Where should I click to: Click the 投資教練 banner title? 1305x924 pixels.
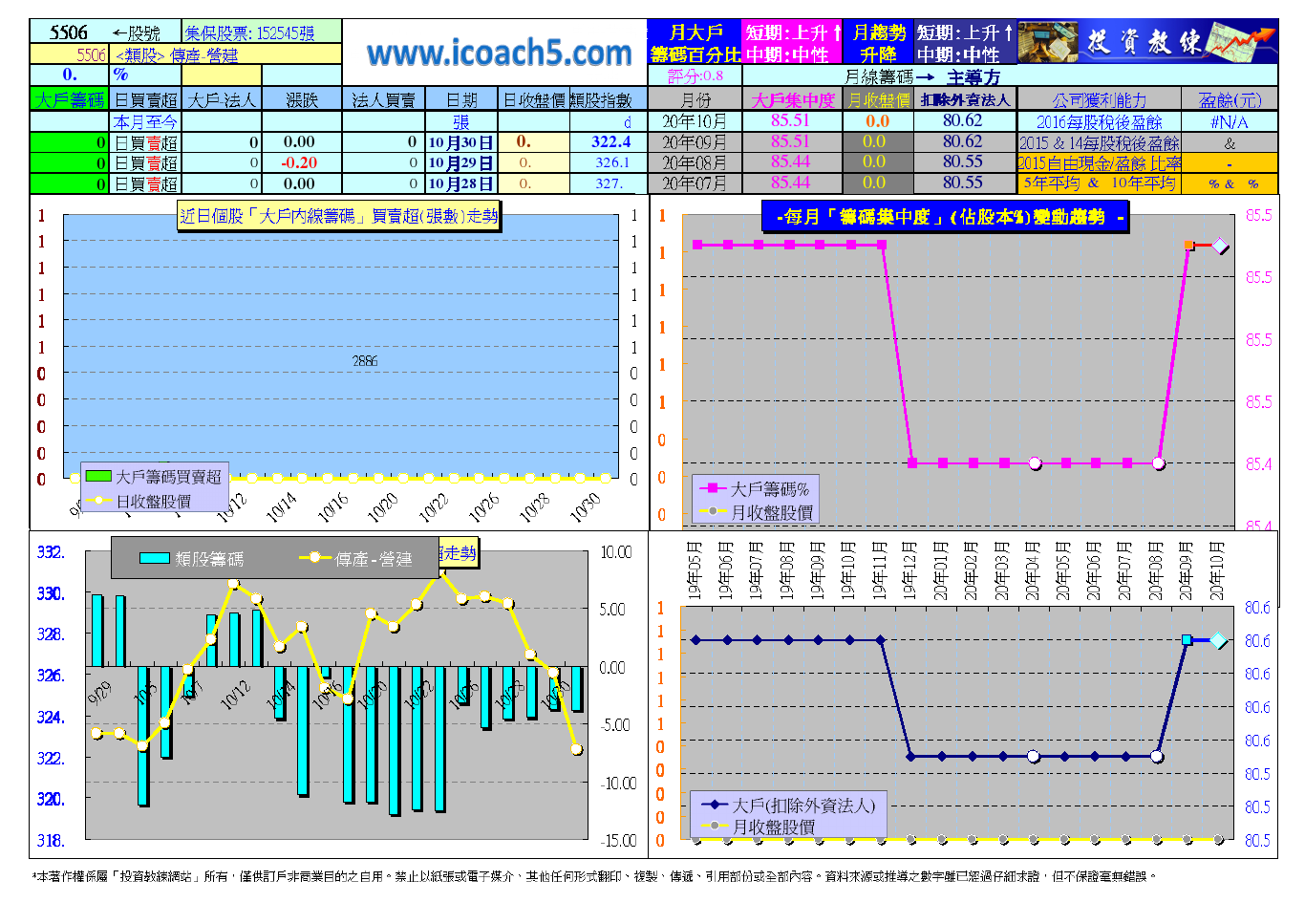(1144, 42)
